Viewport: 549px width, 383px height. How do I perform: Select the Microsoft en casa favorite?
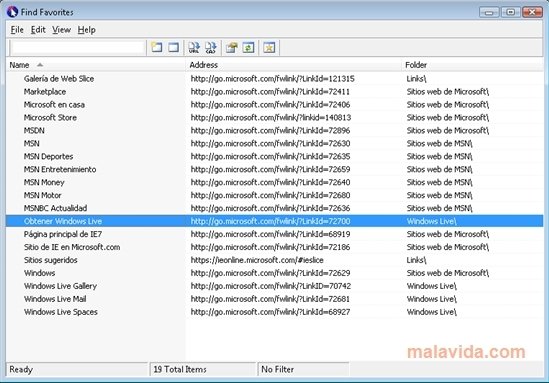(54, 105)
